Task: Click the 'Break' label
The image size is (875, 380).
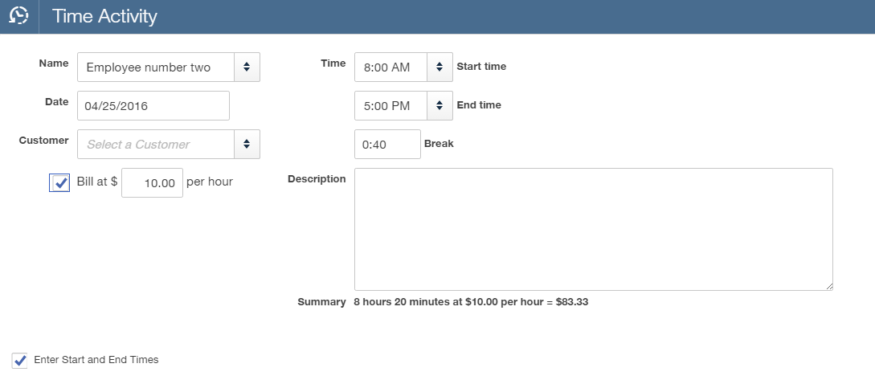Action: click(439, 143)
